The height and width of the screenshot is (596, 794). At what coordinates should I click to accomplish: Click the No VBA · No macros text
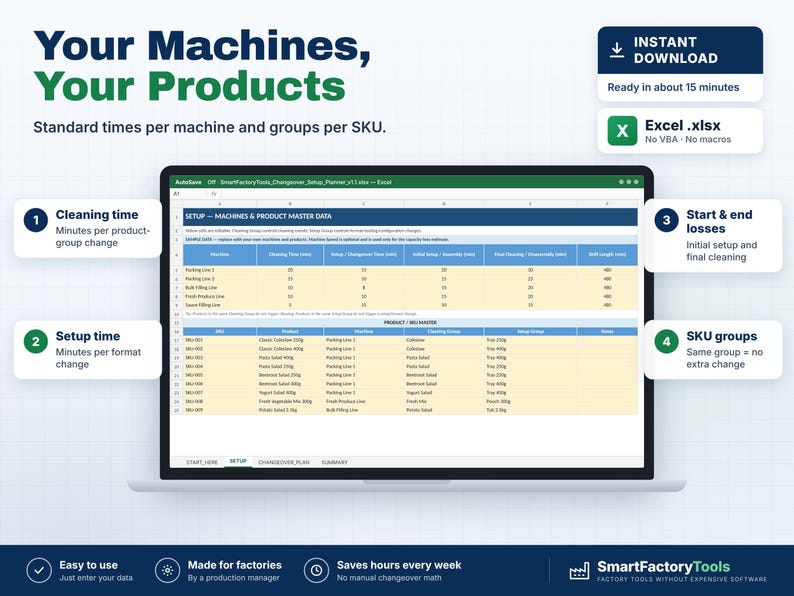click(x=688, y=139)
